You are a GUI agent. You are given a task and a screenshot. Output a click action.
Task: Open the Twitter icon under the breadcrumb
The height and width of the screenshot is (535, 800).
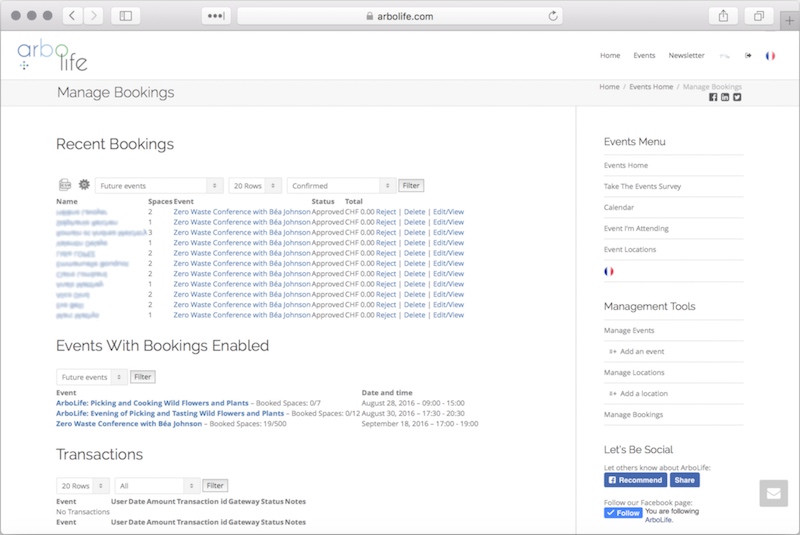(737, 97)
